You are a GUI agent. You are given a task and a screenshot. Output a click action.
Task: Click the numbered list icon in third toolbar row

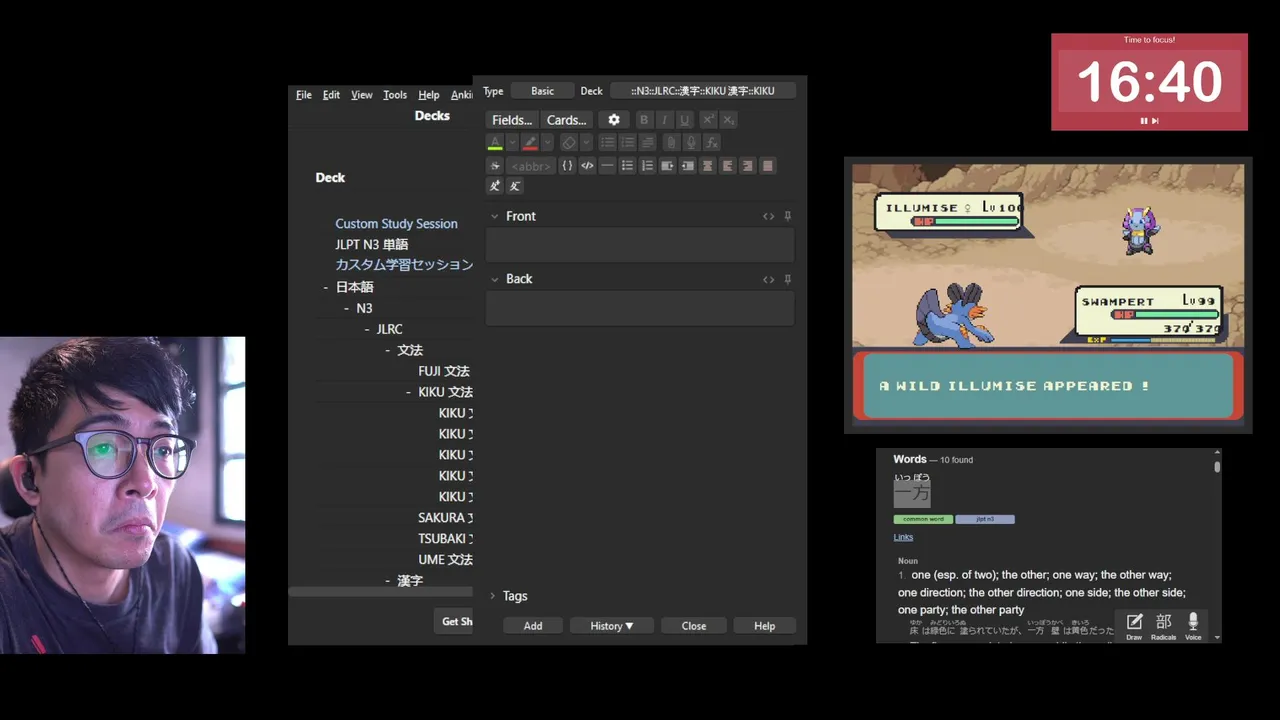tap(647, 166)
